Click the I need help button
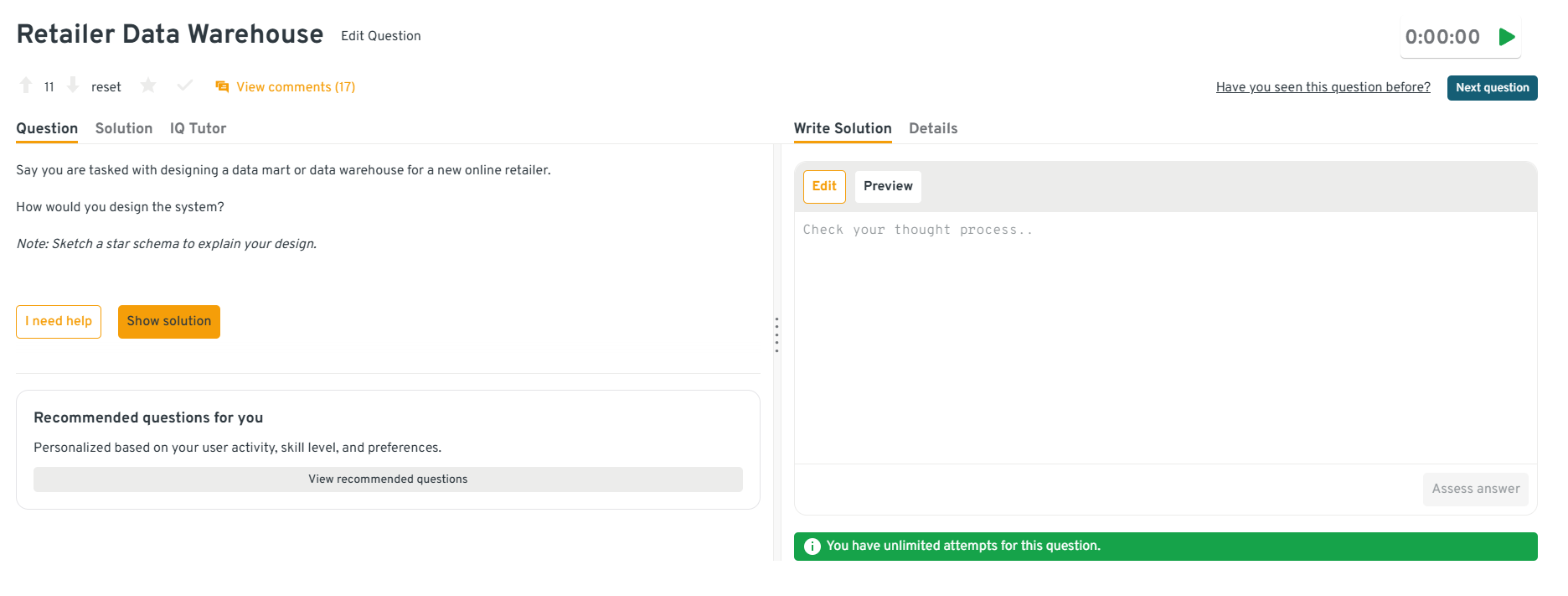The image size is (1568, 596). coord(59,322)
